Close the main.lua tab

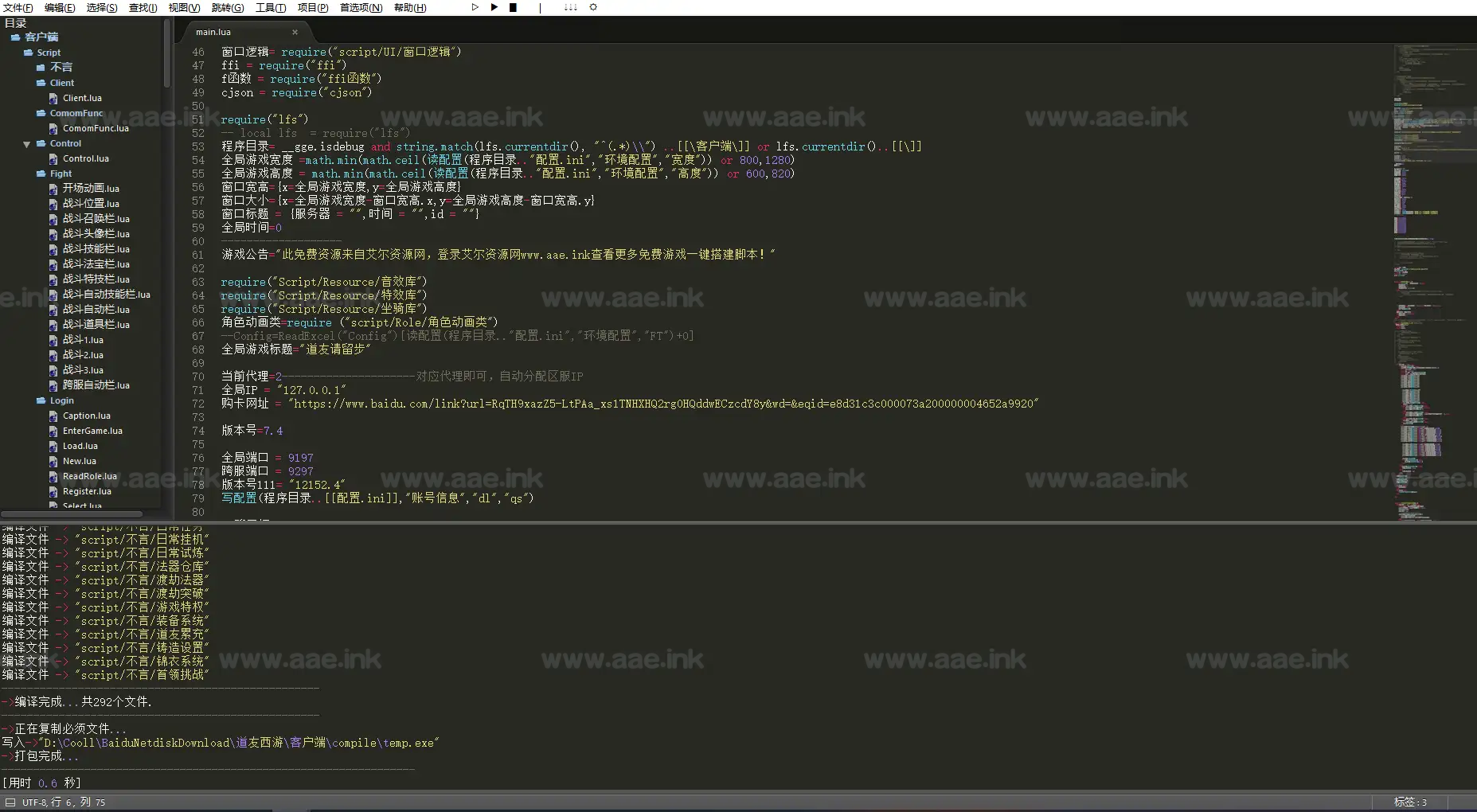pos(295,33)
